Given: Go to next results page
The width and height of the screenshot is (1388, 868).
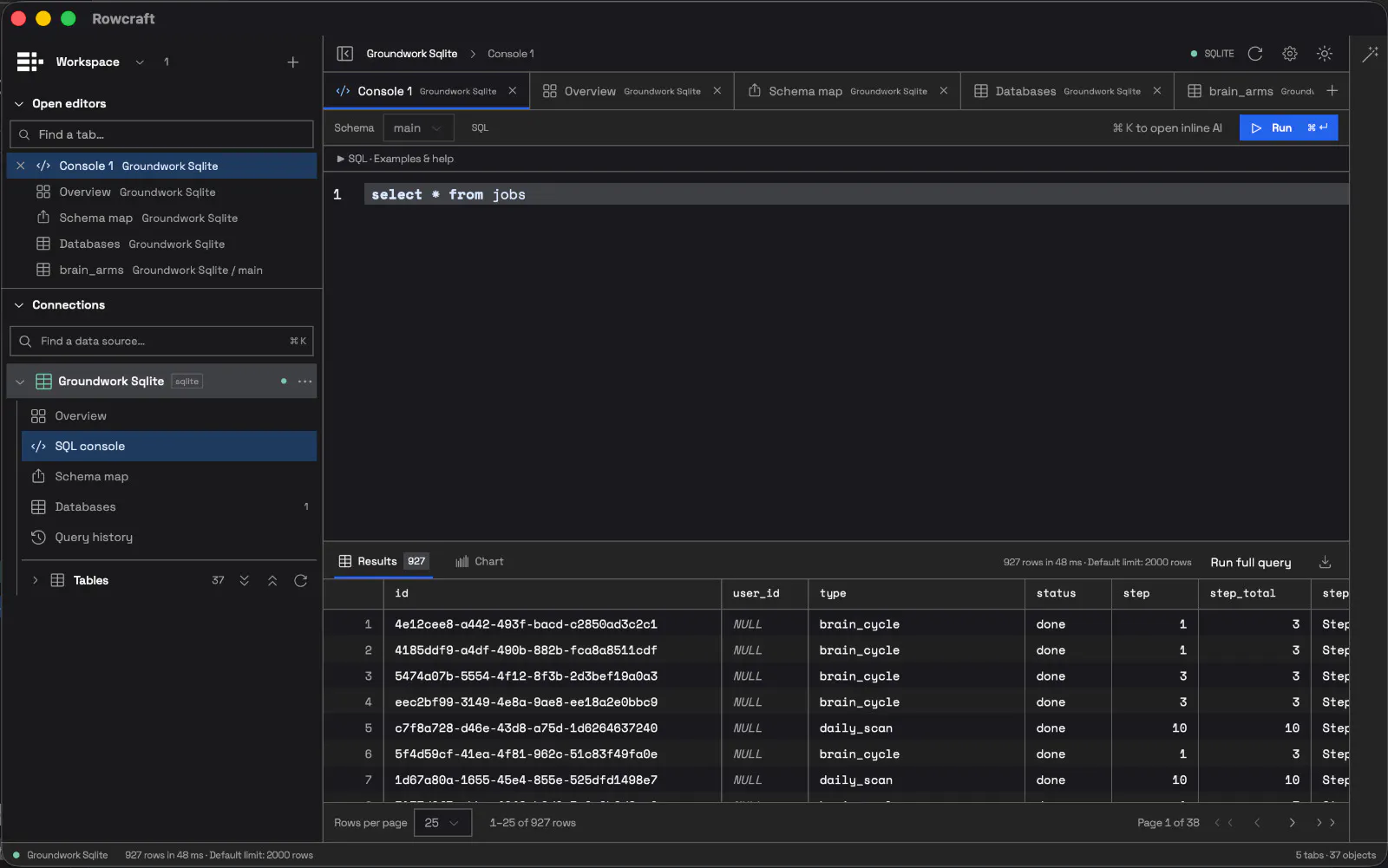Looking at the screenshot, I should click(1292, 823).
